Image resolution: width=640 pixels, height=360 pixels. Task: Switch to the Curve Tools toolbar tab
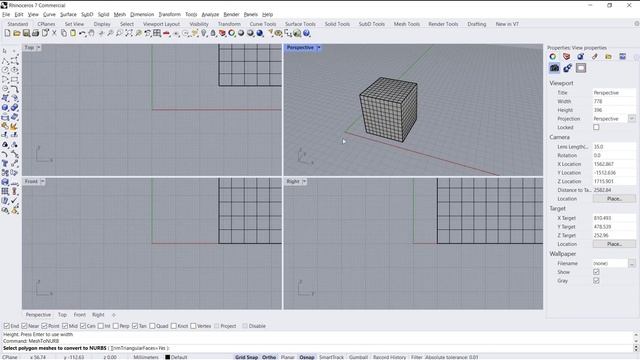point(263,24)
